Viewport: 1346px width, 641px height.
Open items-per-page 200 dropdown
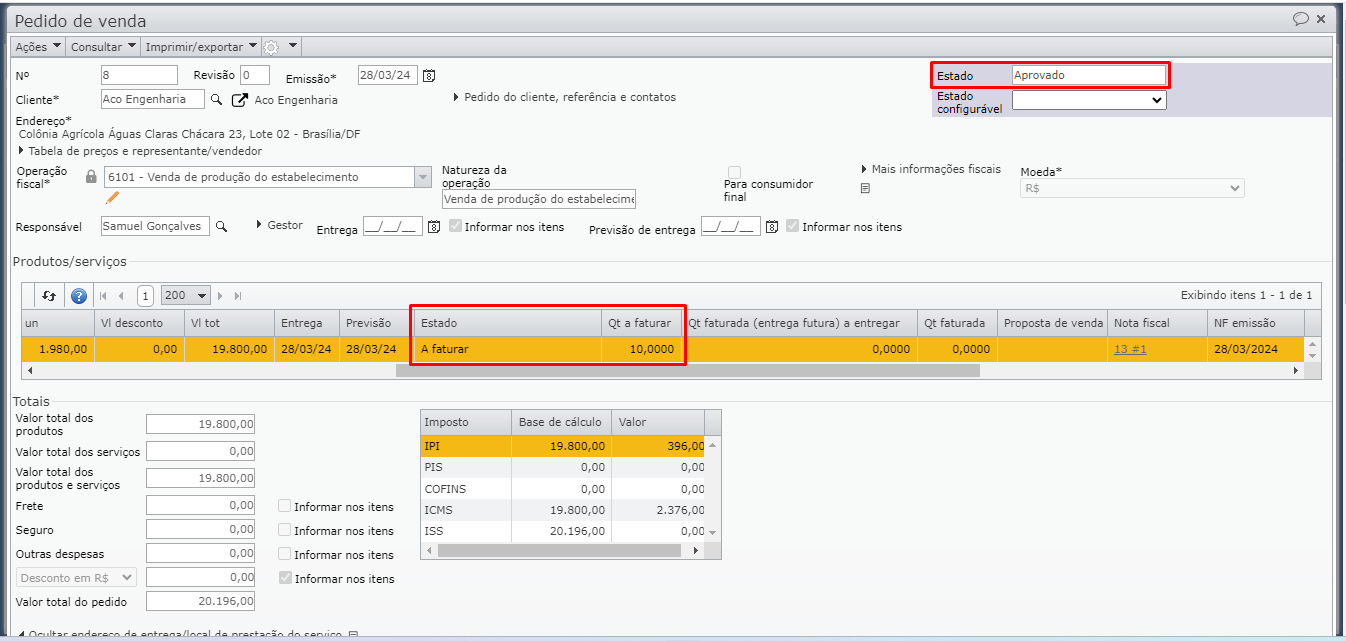click(x=186, y=296)
